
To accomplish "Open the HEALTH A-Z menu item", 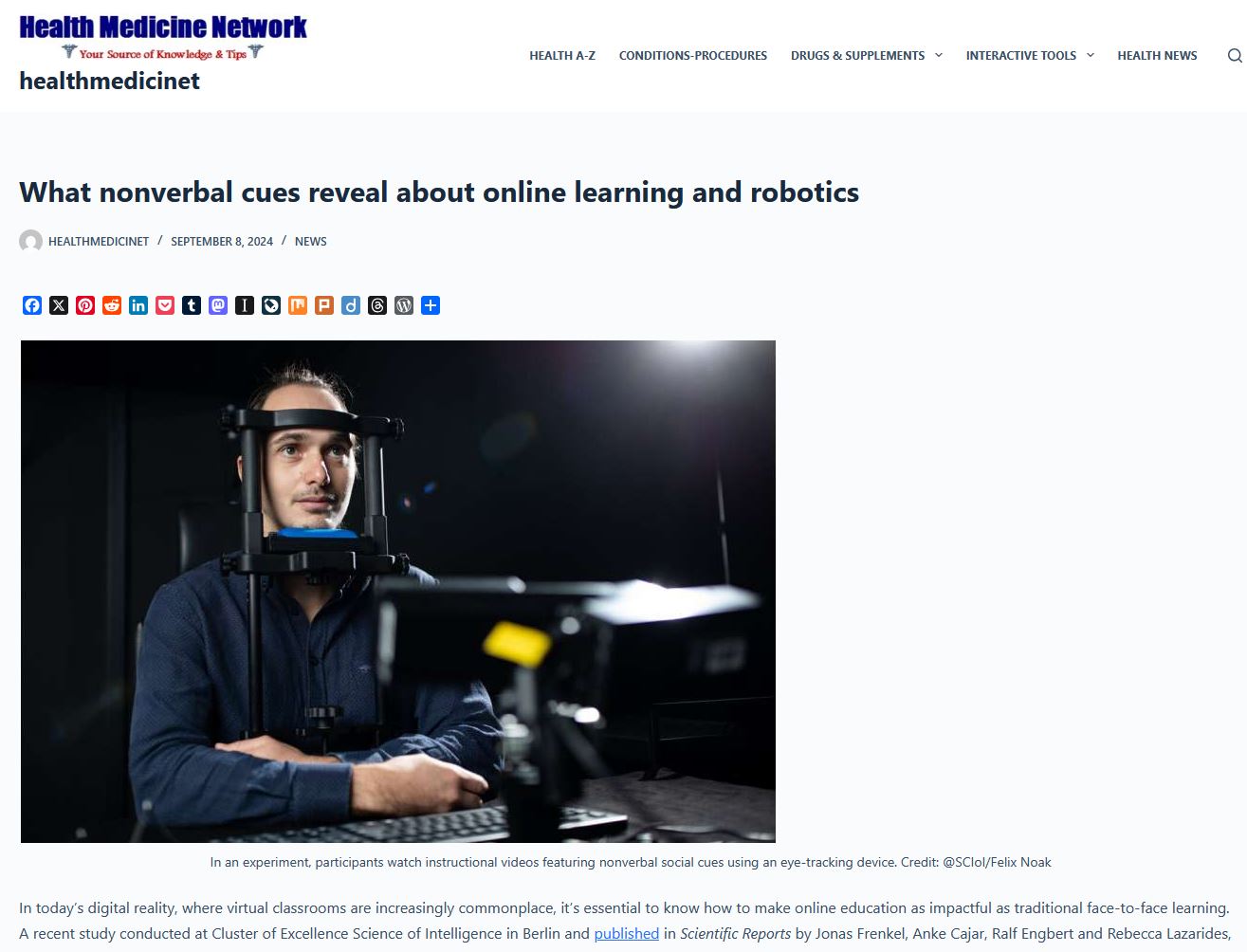I will tap(561, 55).
